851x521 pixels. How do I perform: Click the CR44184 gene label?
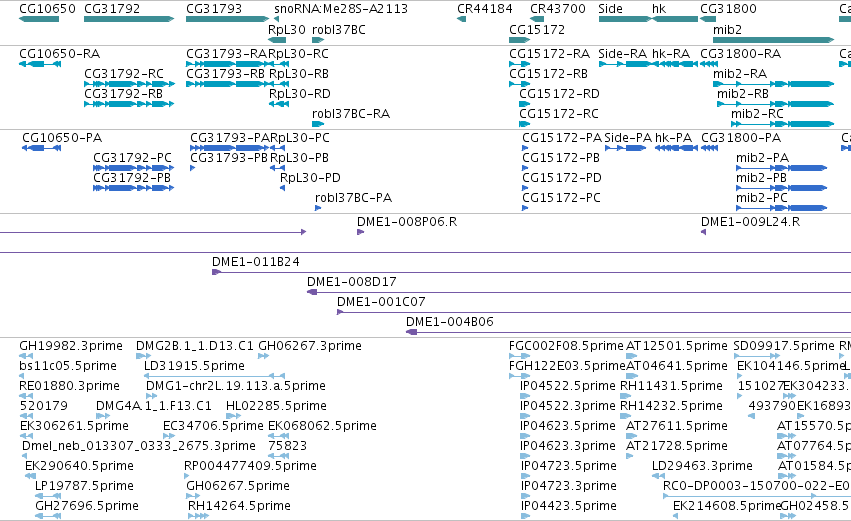tap(485, 9)
